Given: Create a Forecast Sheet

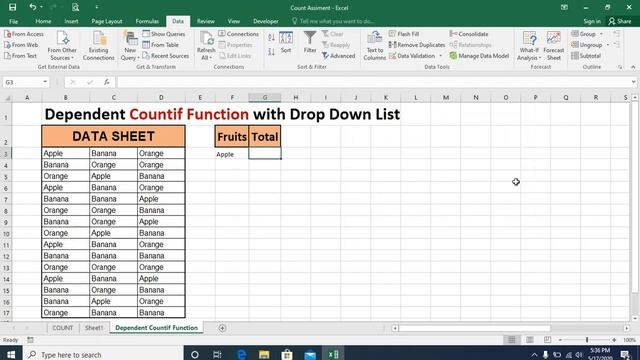Looking at the screenshot, I should tap(553, 46).
